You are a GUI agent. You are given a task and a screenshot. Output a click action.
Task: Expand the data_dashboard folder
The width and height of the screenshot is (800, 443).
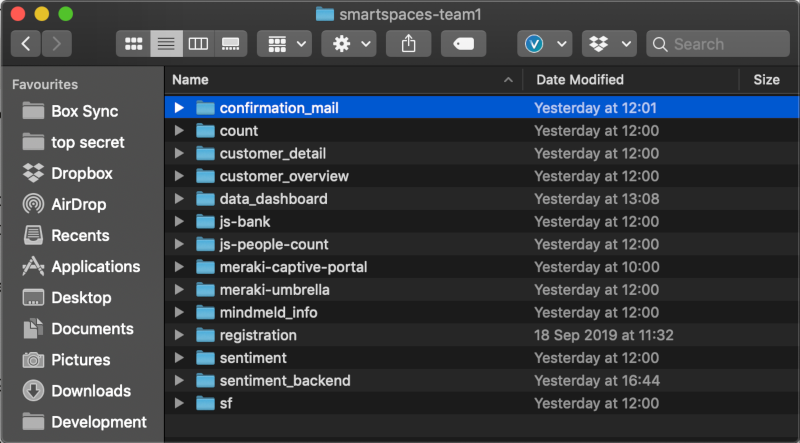[x=179, y=199]
